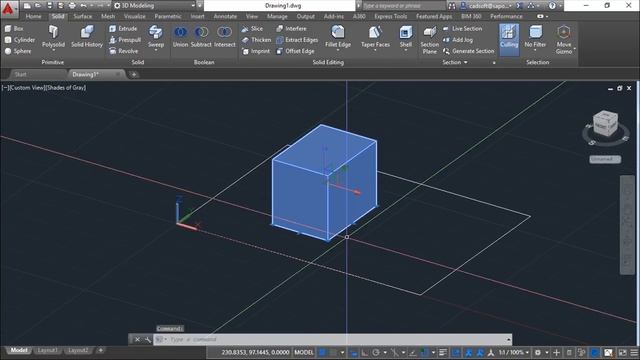Image resolution: width=640 pixels, height=360 pixels.
Task: Click the coordinates readout 230.8353, 97.1445, 0.0000
Action: (255, 352)
